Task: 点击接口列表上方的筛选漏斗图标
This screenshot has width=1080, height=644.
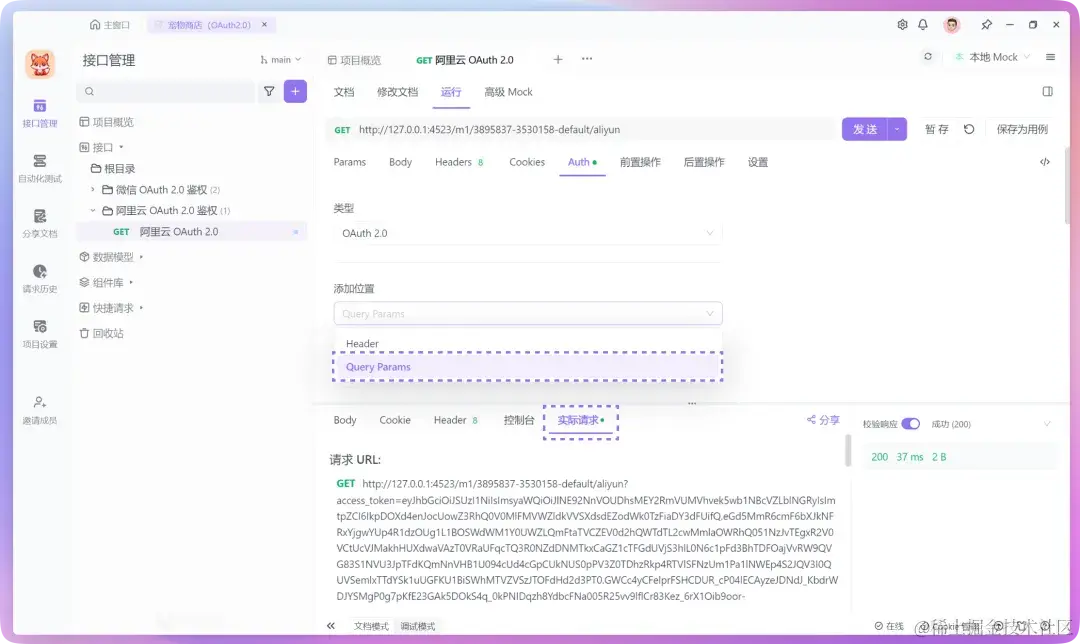Action: point(271,91)
